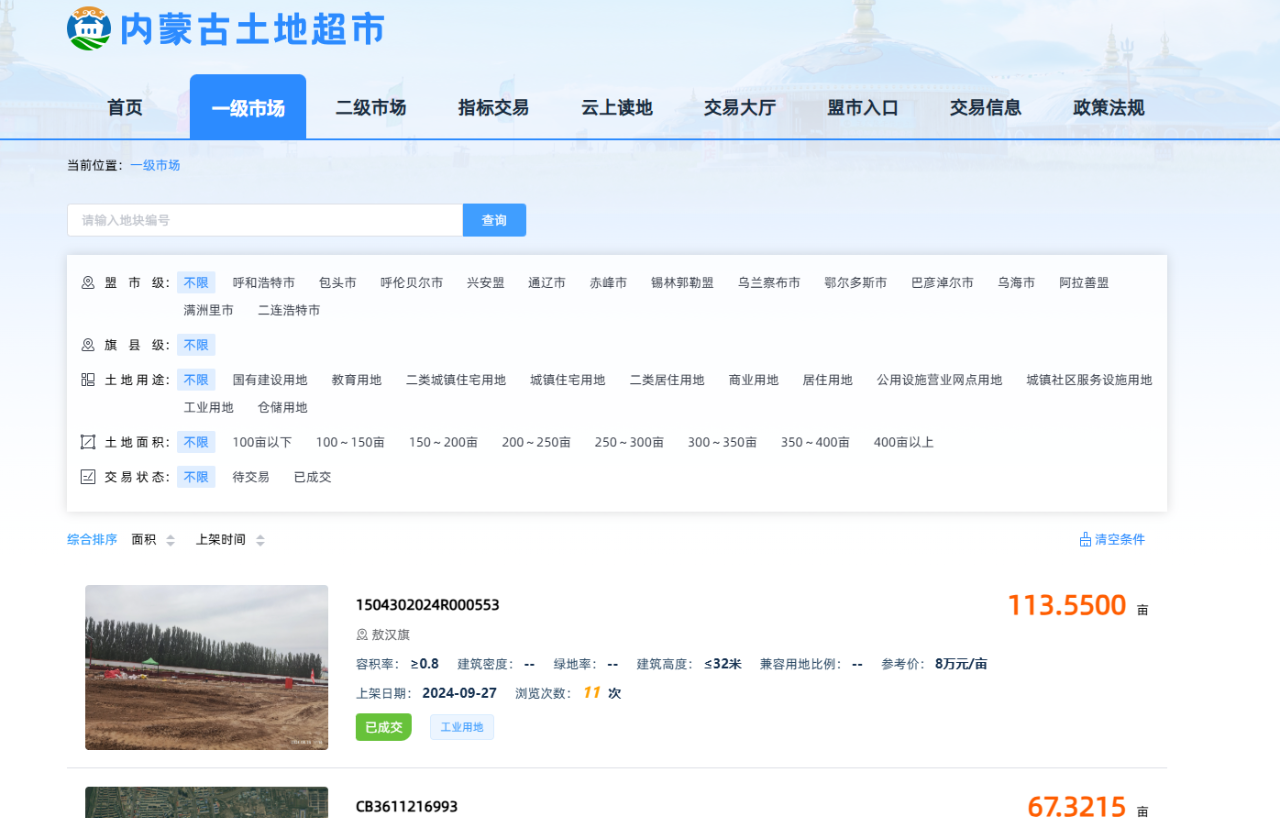Screen dimensions: 1280x818
Task: Select 不限 for 旗县级 filter
Action: [x=196, y=345]
